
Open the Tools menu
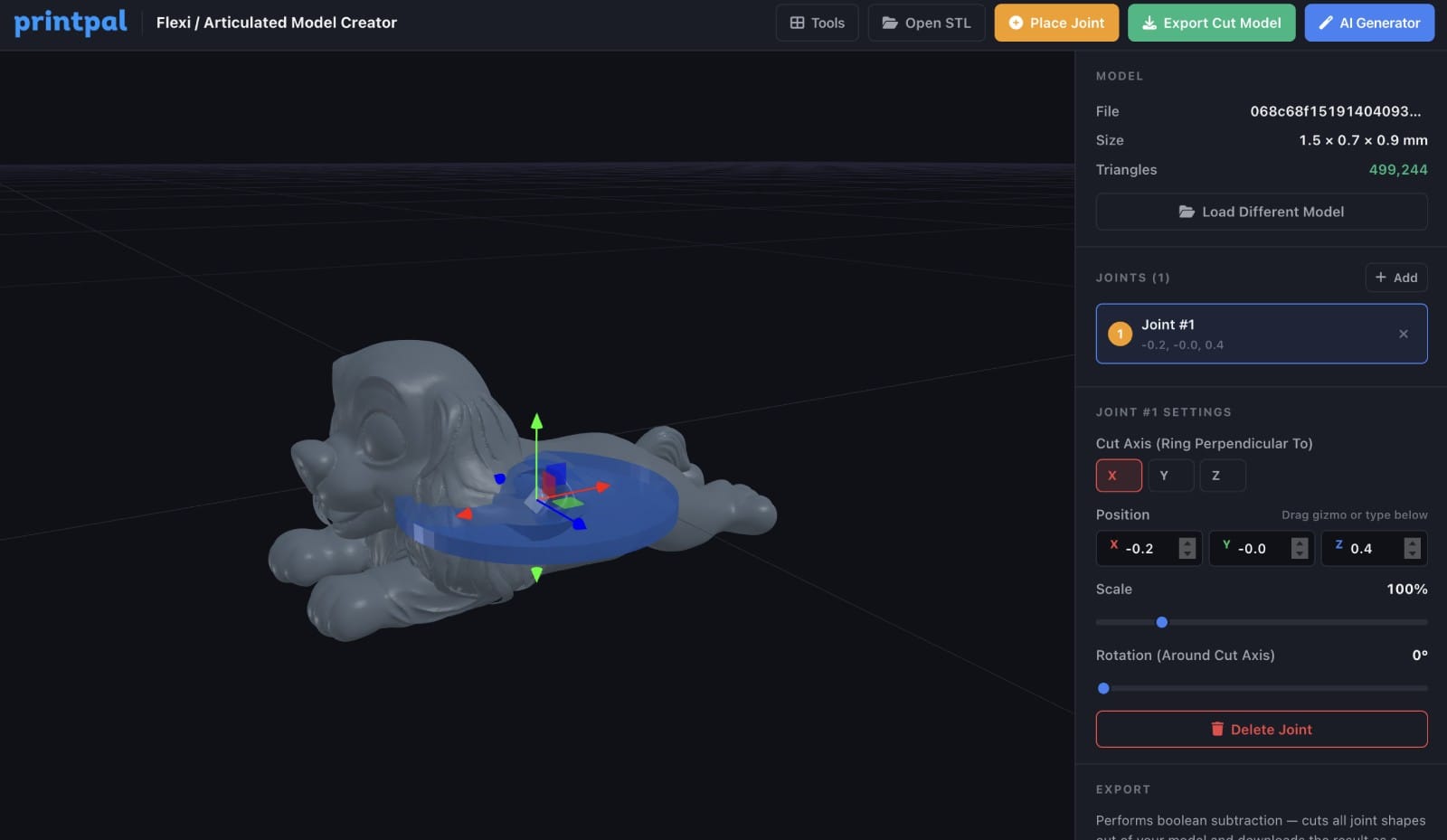click(817, 23)
